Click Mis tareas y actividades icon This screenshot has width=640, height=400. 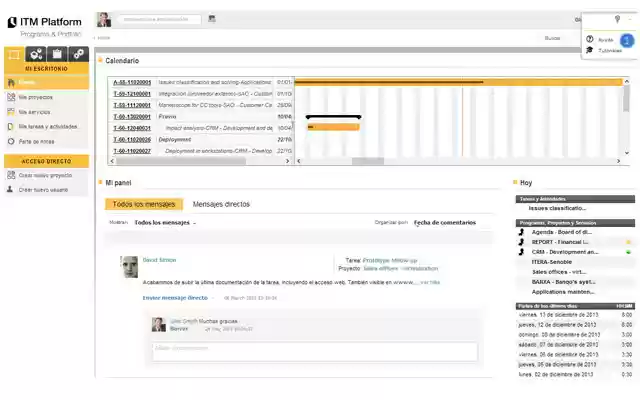click(11, 127)
